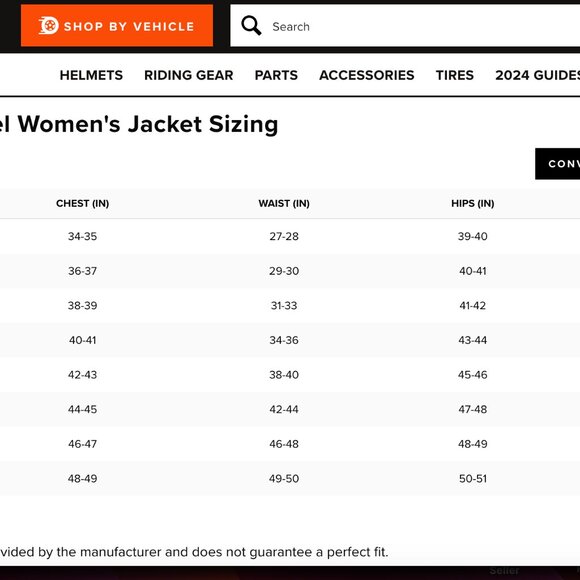Screen dimensions: 580x580
Task: Select hips value 50-51
Action: click(473, 479)
